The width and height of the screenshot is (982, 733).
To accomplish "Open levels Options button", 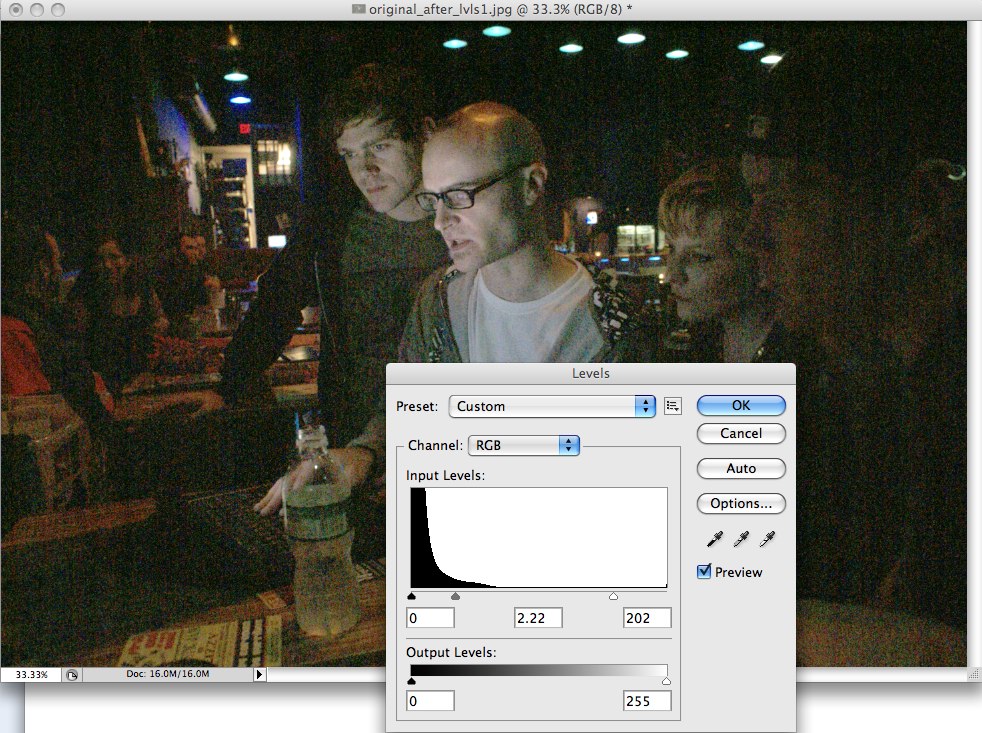I will [x=741, y=504].
